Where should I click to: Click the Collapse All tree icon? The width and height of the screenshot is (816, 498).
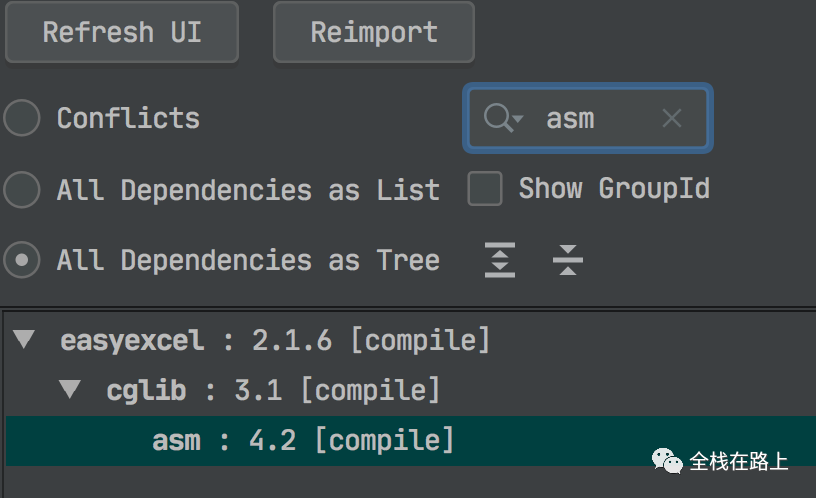(x=568, y=260)
